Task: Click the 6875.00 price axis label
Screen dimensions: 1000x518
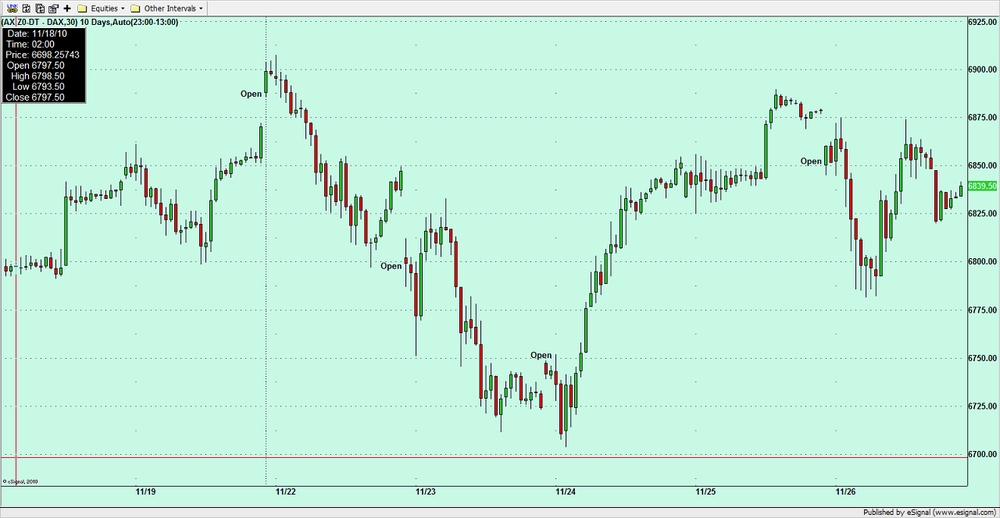Action: (x=983, y=117)
